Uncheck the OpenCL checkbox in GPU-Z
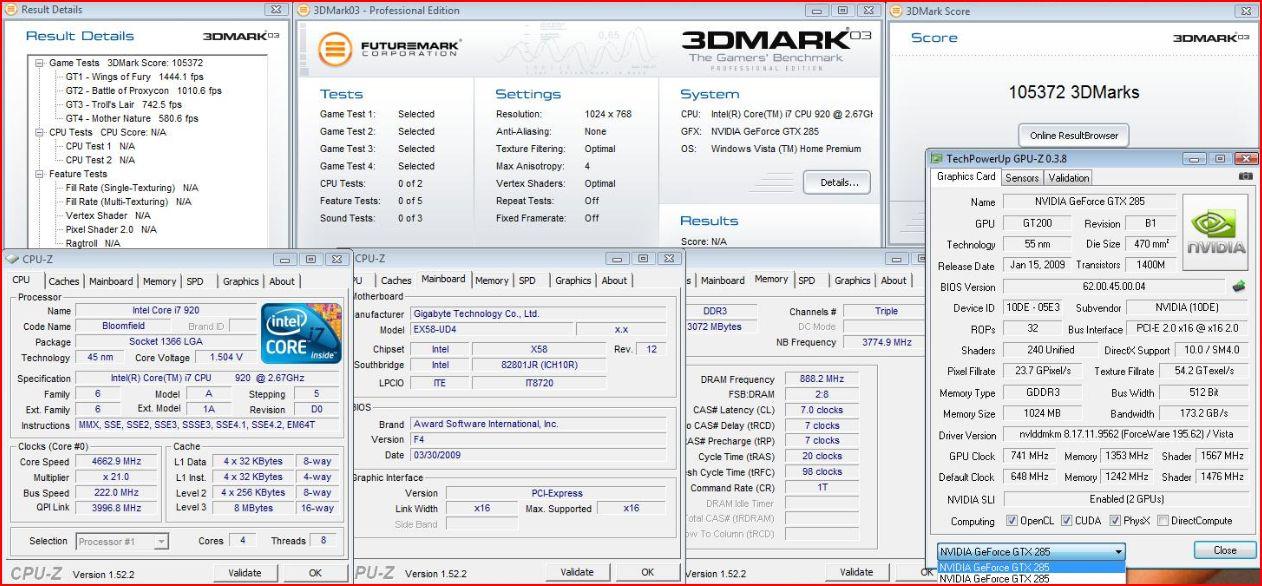Image resolution: width=1262 pixels, height=586 pixels. coord(1011,520)
